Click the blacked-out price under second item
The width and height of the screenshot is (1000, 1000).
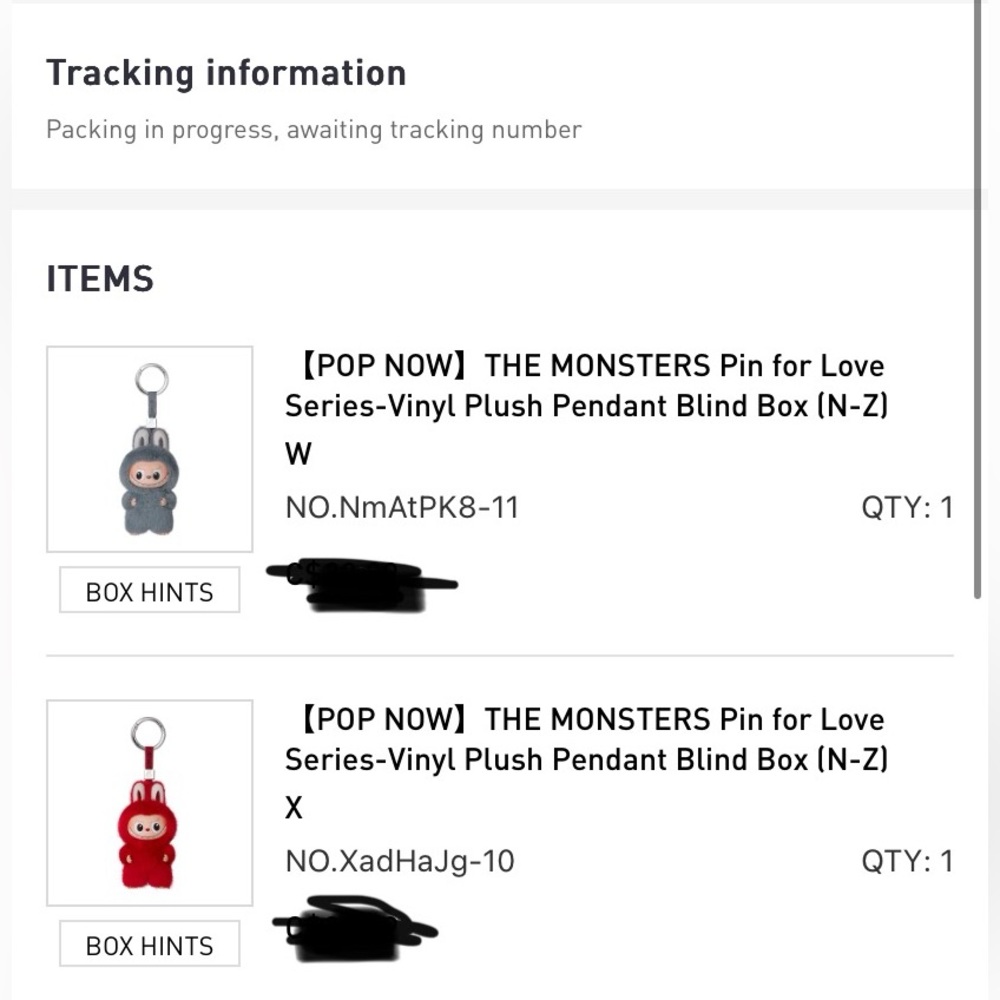pos(355,929)
